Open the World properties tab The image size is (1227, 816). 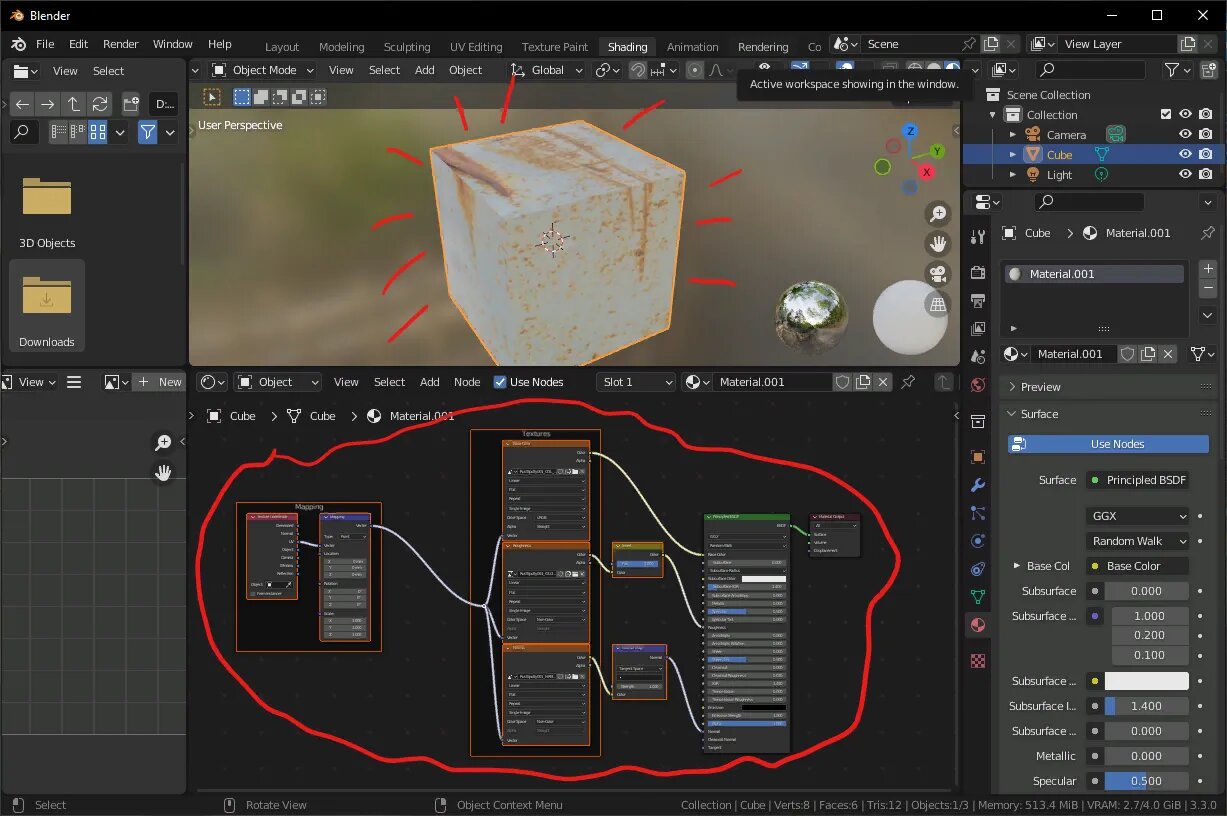(x=978, y=385)
